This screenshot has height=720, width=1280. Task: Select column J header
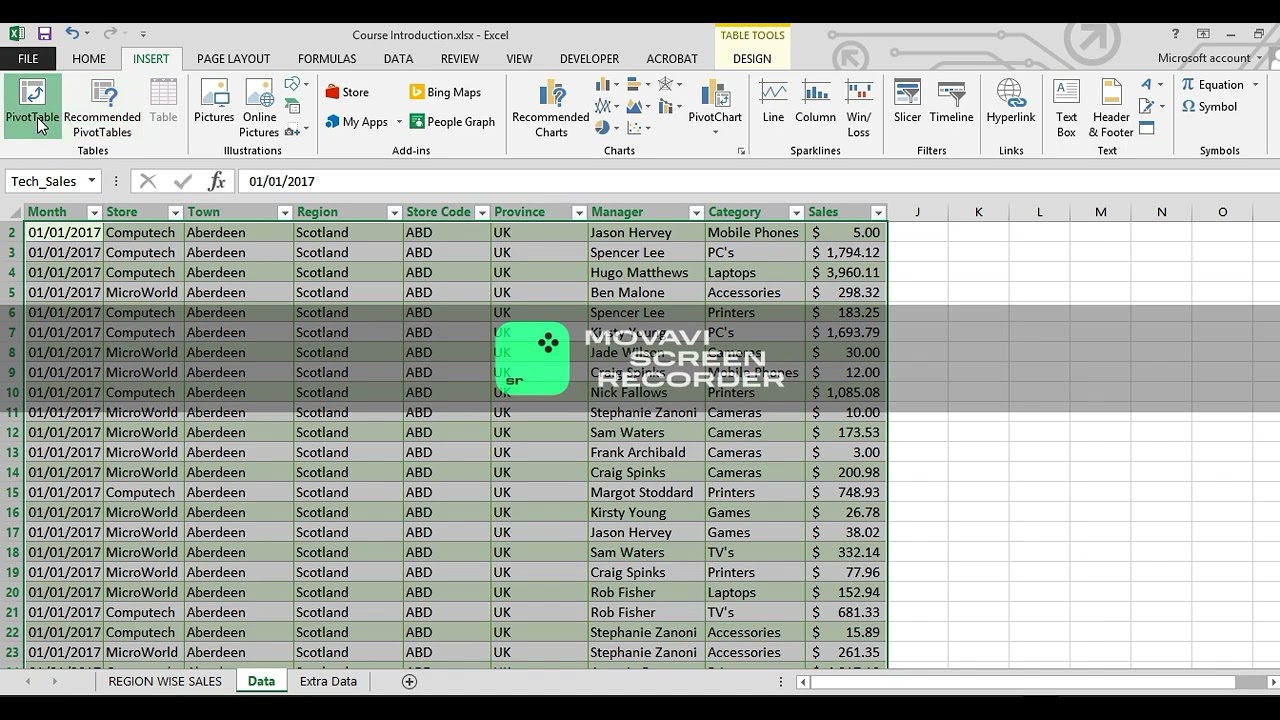pyautogui.click(x=917, y=212)
